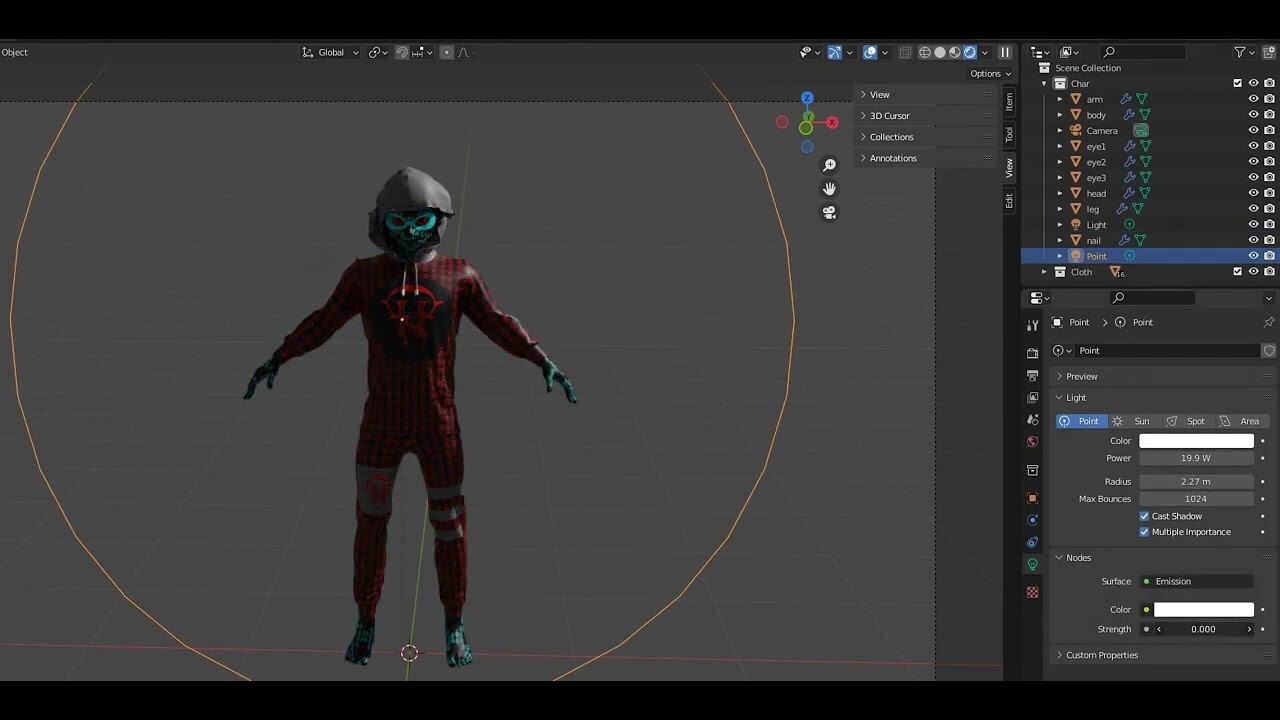The image size is (1280, 720).
Task: Click the zoom magnifier icon in the viewport
Action: point(829,164)
